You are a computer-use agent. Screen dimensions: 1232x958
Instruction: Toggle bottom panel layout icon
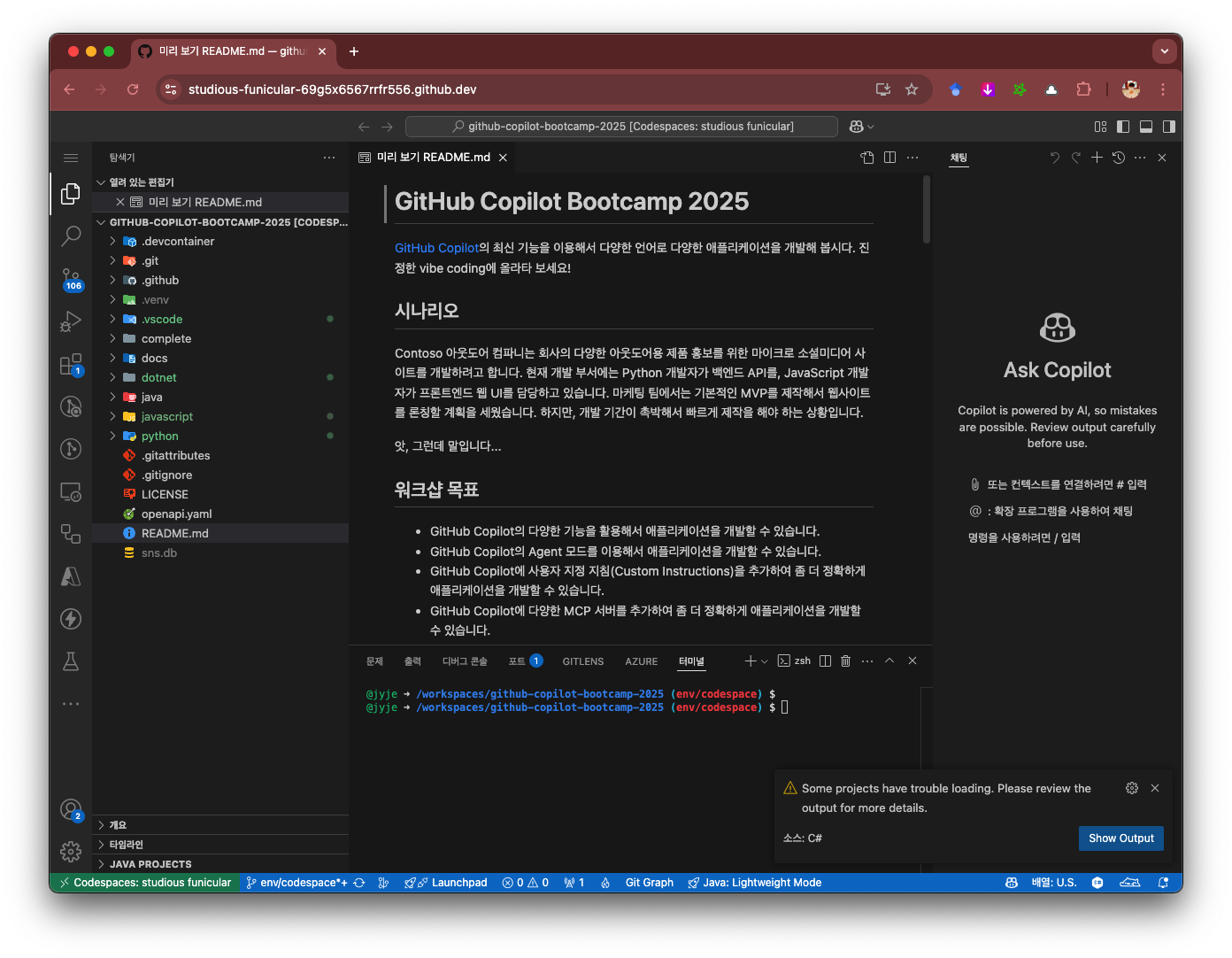(1146, 127)
